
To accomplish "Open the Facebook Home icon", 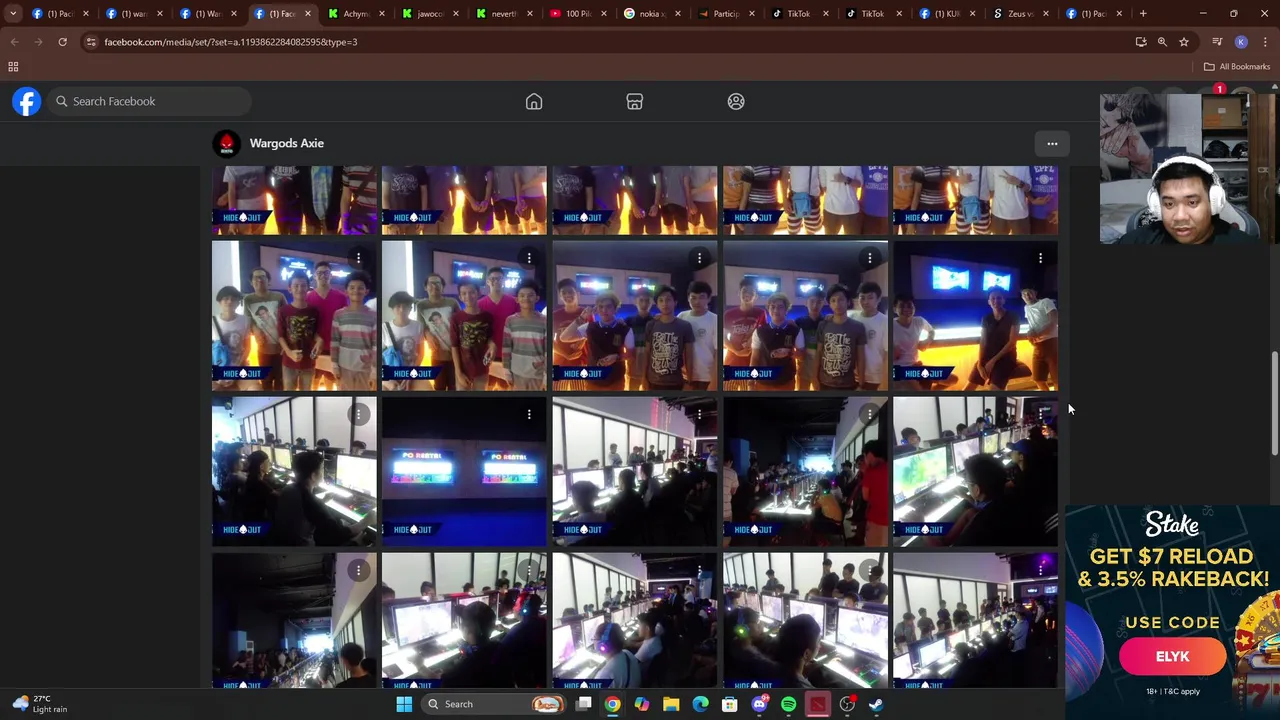I will (x=534, y=102).
